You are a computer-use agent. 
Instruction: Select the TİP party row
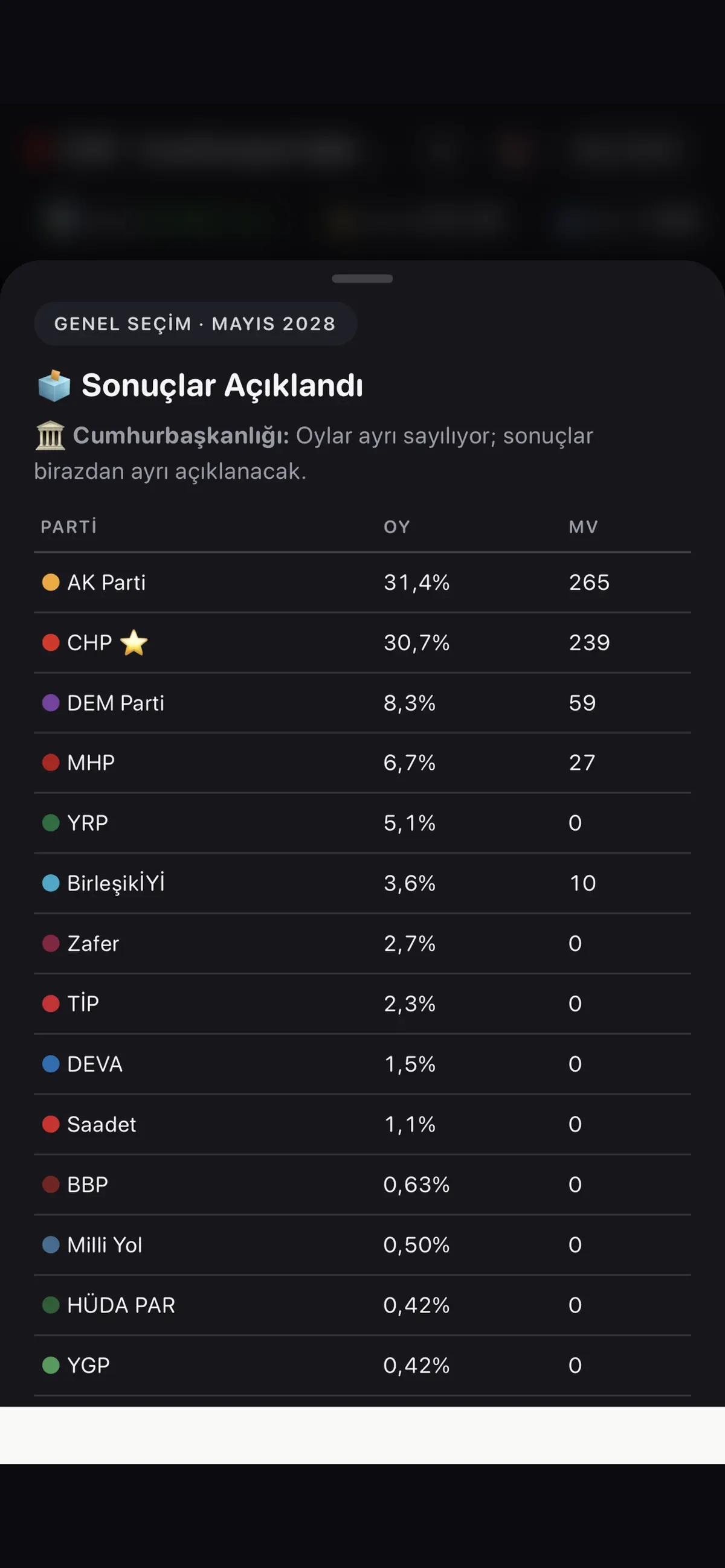(362, 1003)
